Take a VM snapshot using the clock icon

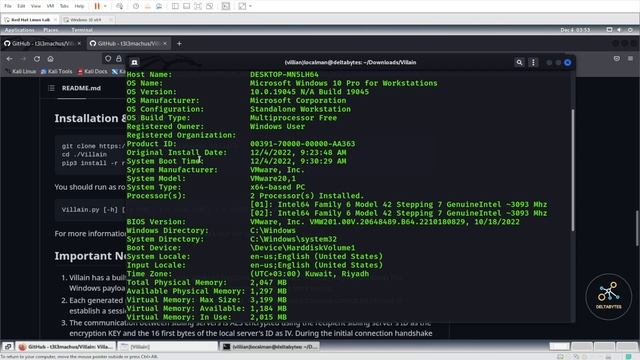coord(136,6)
